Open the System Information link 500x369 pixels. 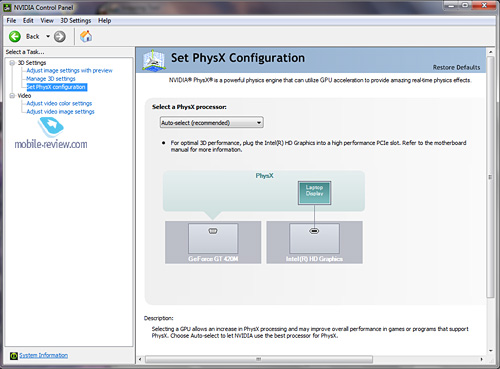43,355
